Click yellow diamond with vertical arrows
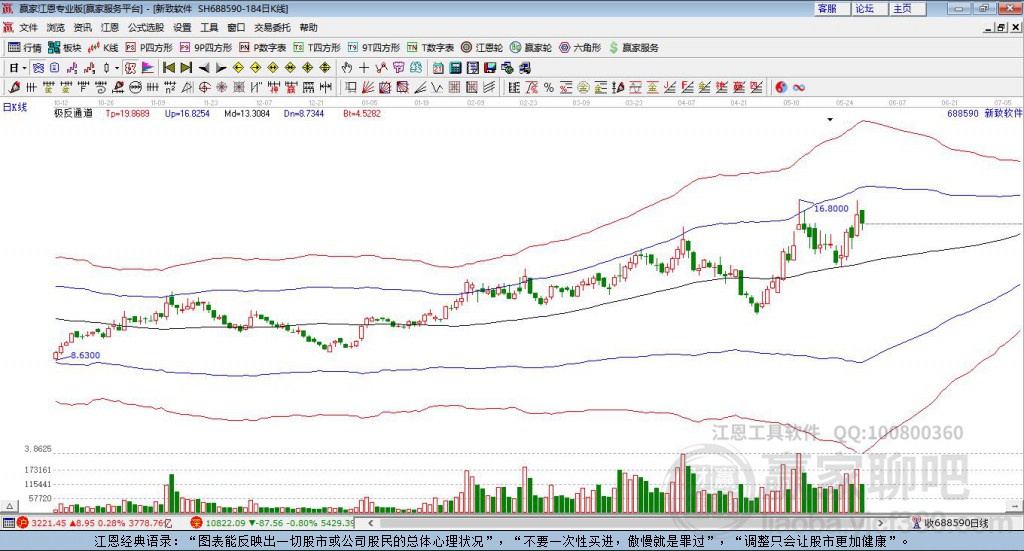 [x=325, y=68]
